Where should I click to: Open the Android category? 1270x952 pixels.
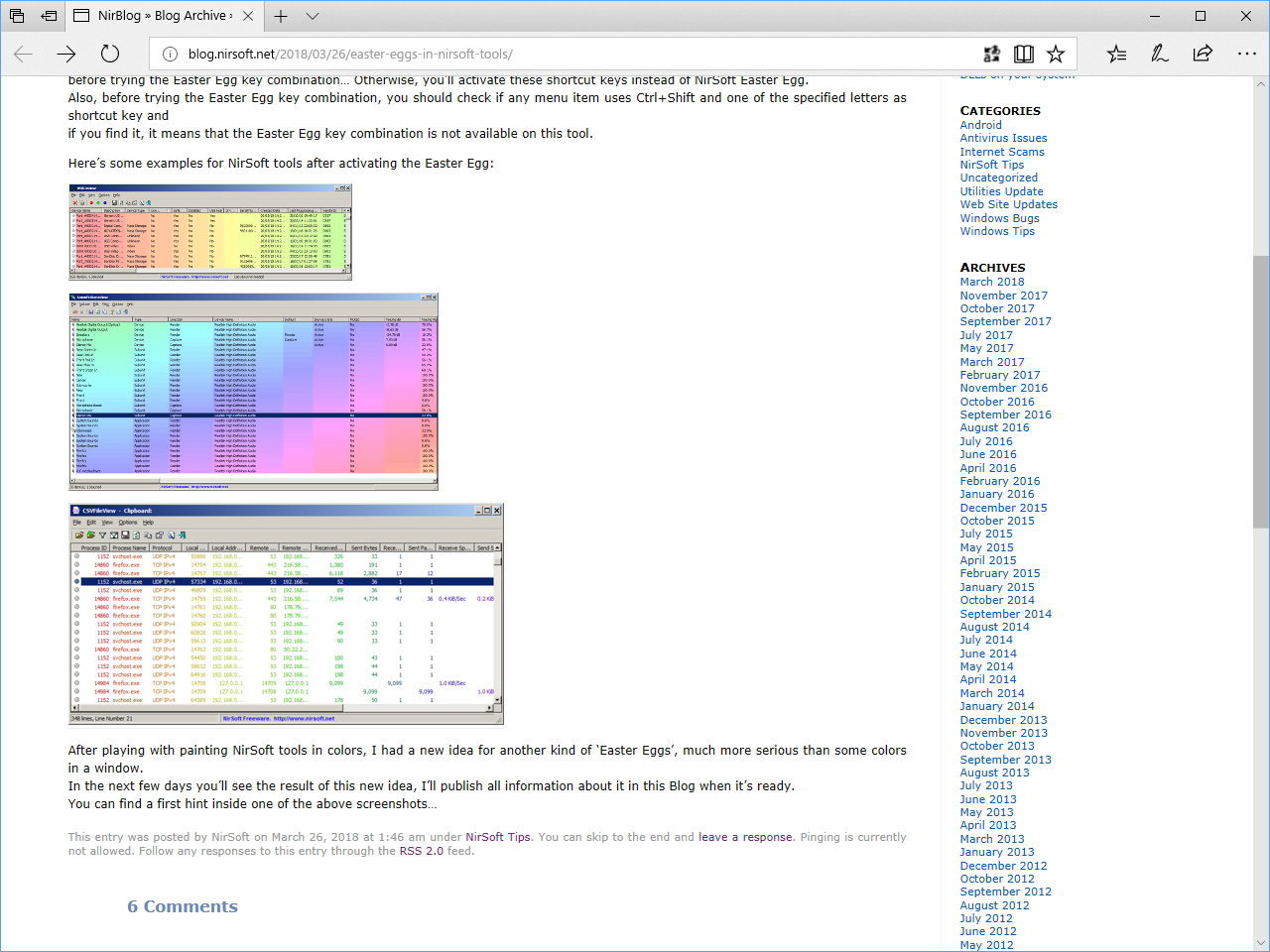[981, 125]
